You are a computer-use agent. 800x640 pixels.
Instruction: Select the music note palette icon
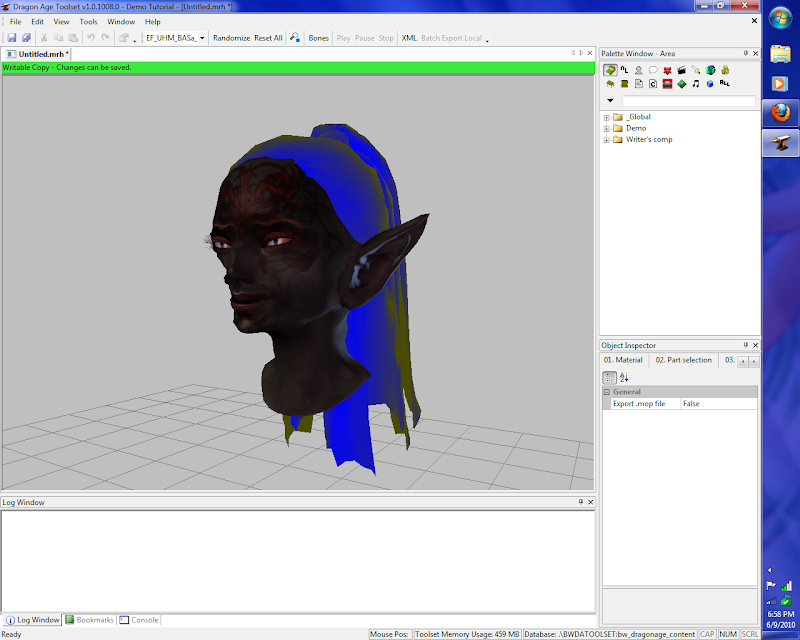pyautogui.click(x=696, y=84)
